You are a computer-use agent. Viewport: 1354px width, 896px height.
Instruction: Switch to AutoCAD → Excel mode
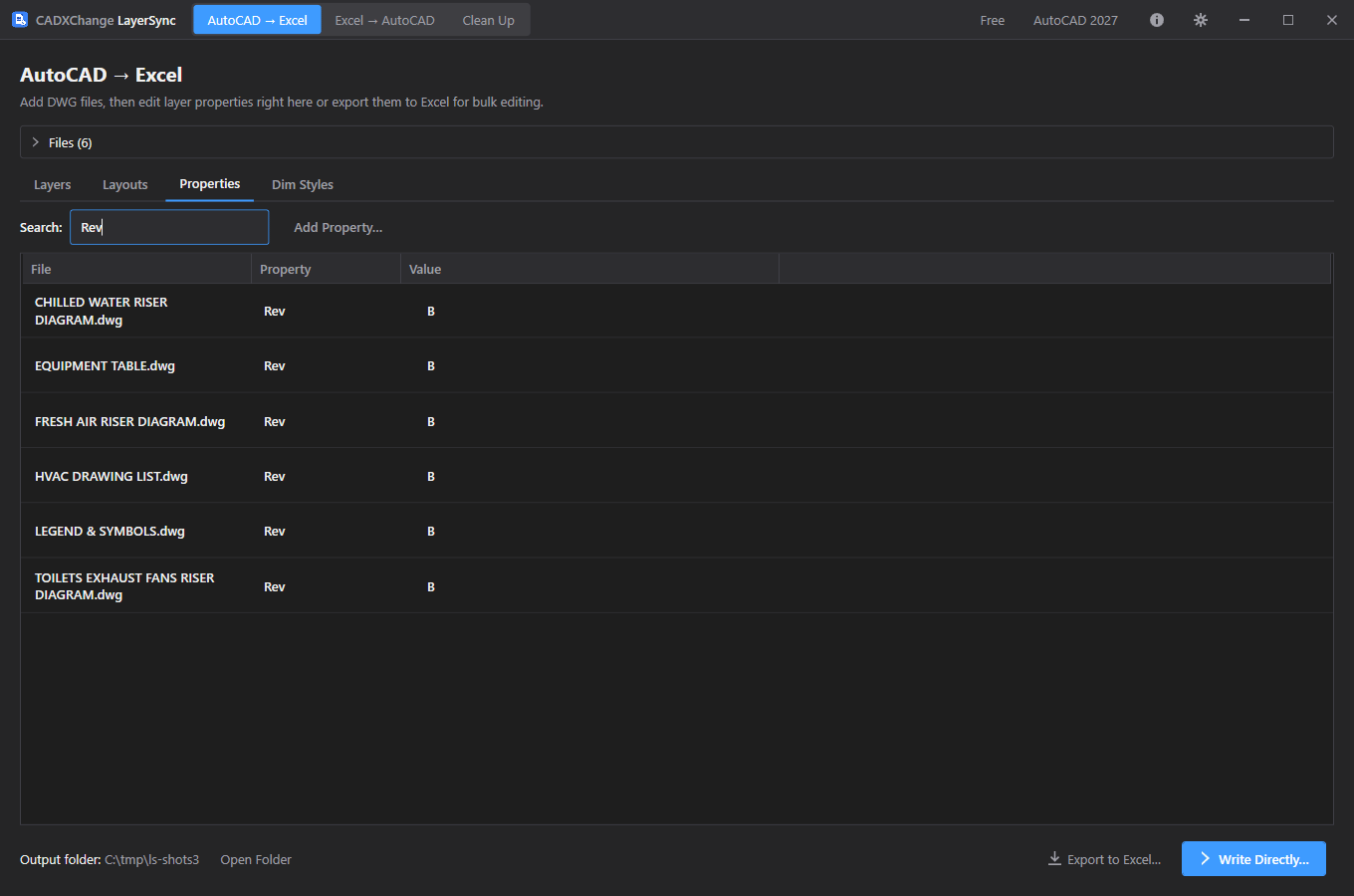coord(257,20)
